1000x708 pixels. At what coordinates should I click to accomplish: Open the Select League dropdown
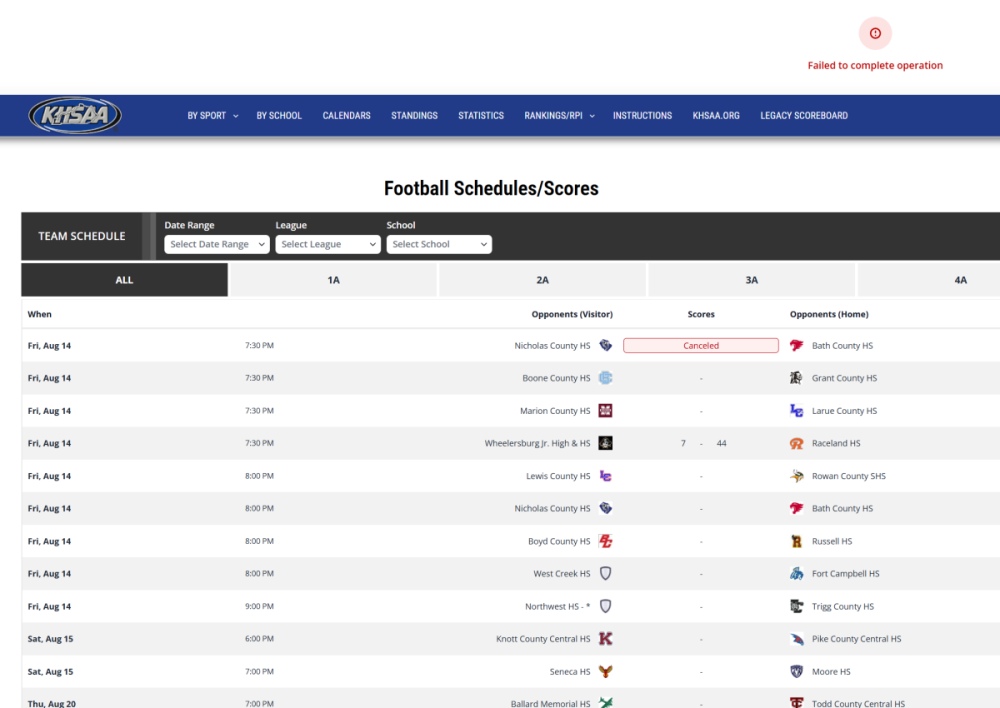click(x=328, y=244)
